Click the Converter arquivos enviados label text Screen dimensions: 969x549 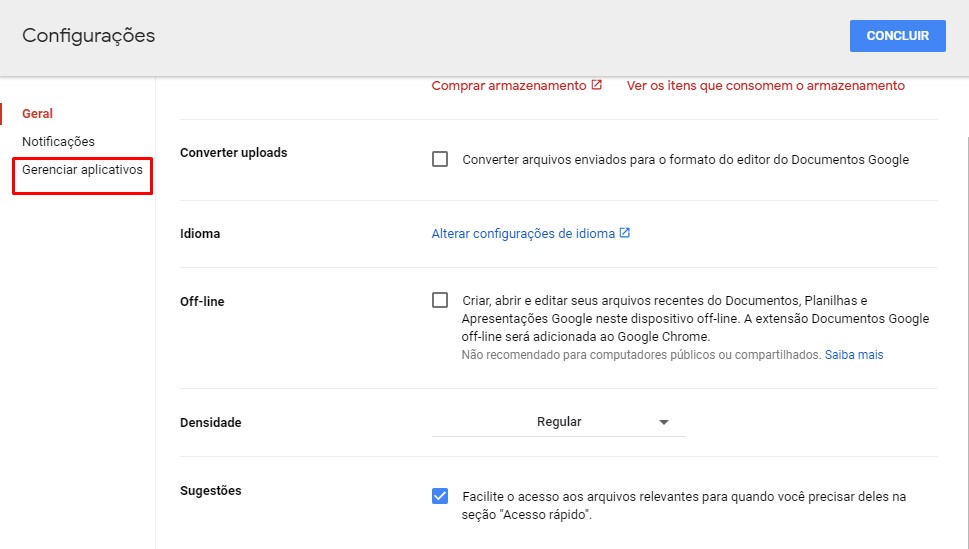pos(685,160)
